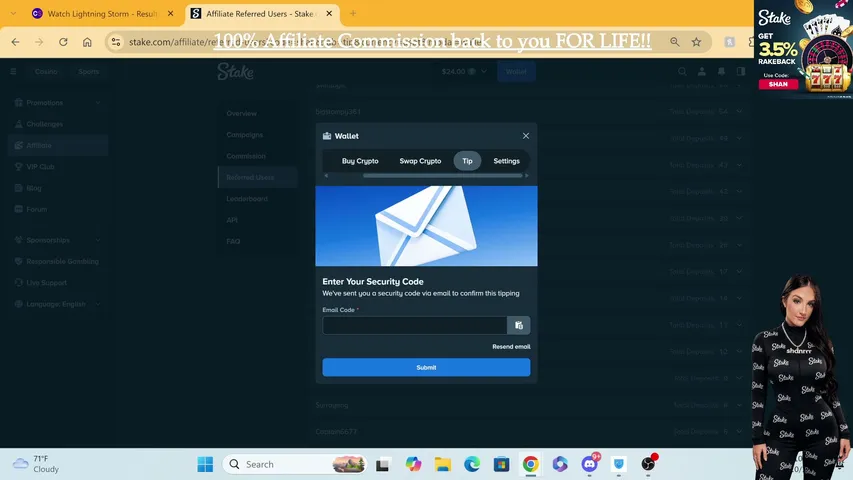Open Copilot from taskbar
The image size is (853, 480).
coord(413,464)
